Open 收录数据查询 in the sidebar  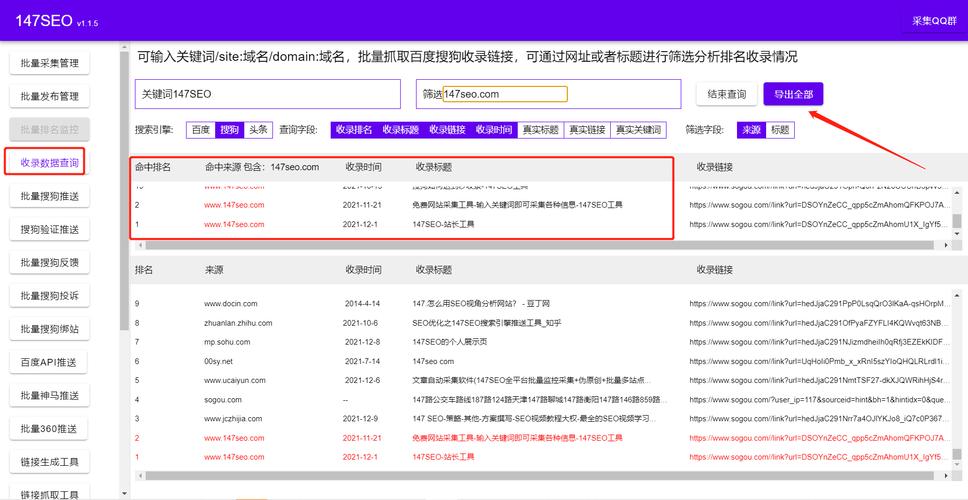click(x=49, y=163)
